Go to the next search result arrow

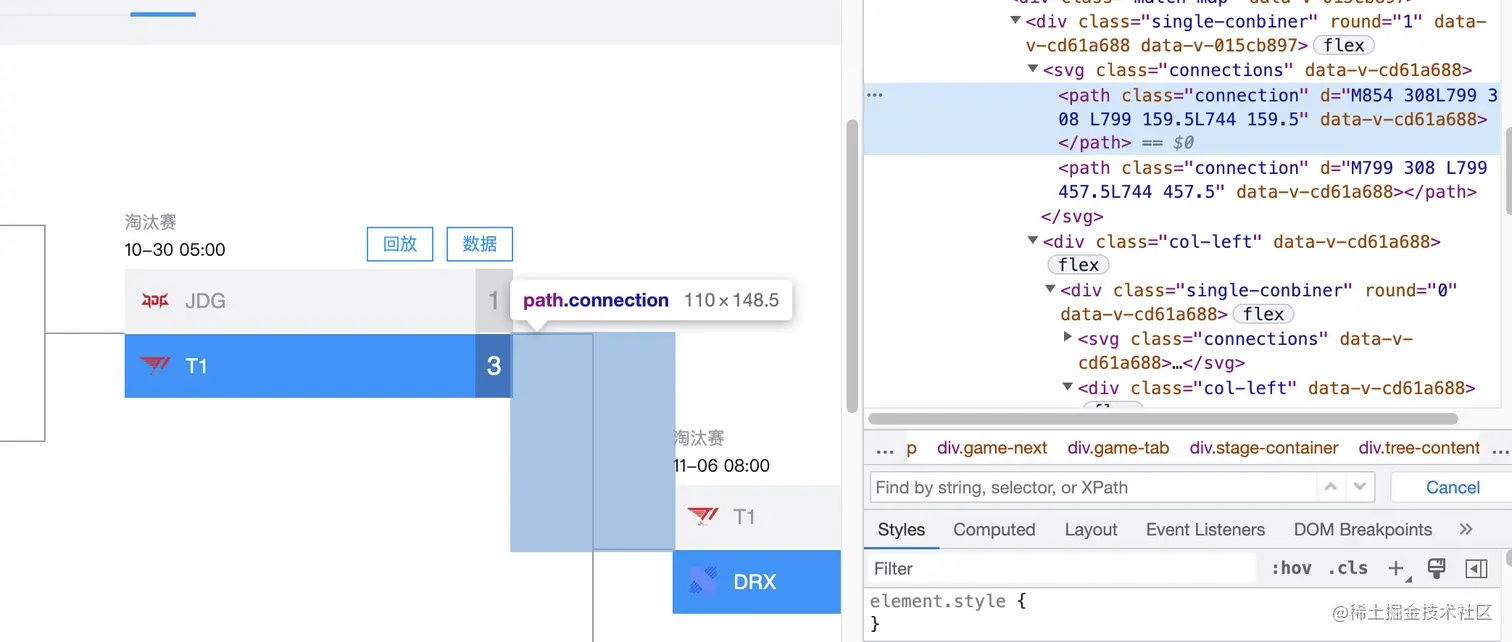click(x=1359, y=487)
